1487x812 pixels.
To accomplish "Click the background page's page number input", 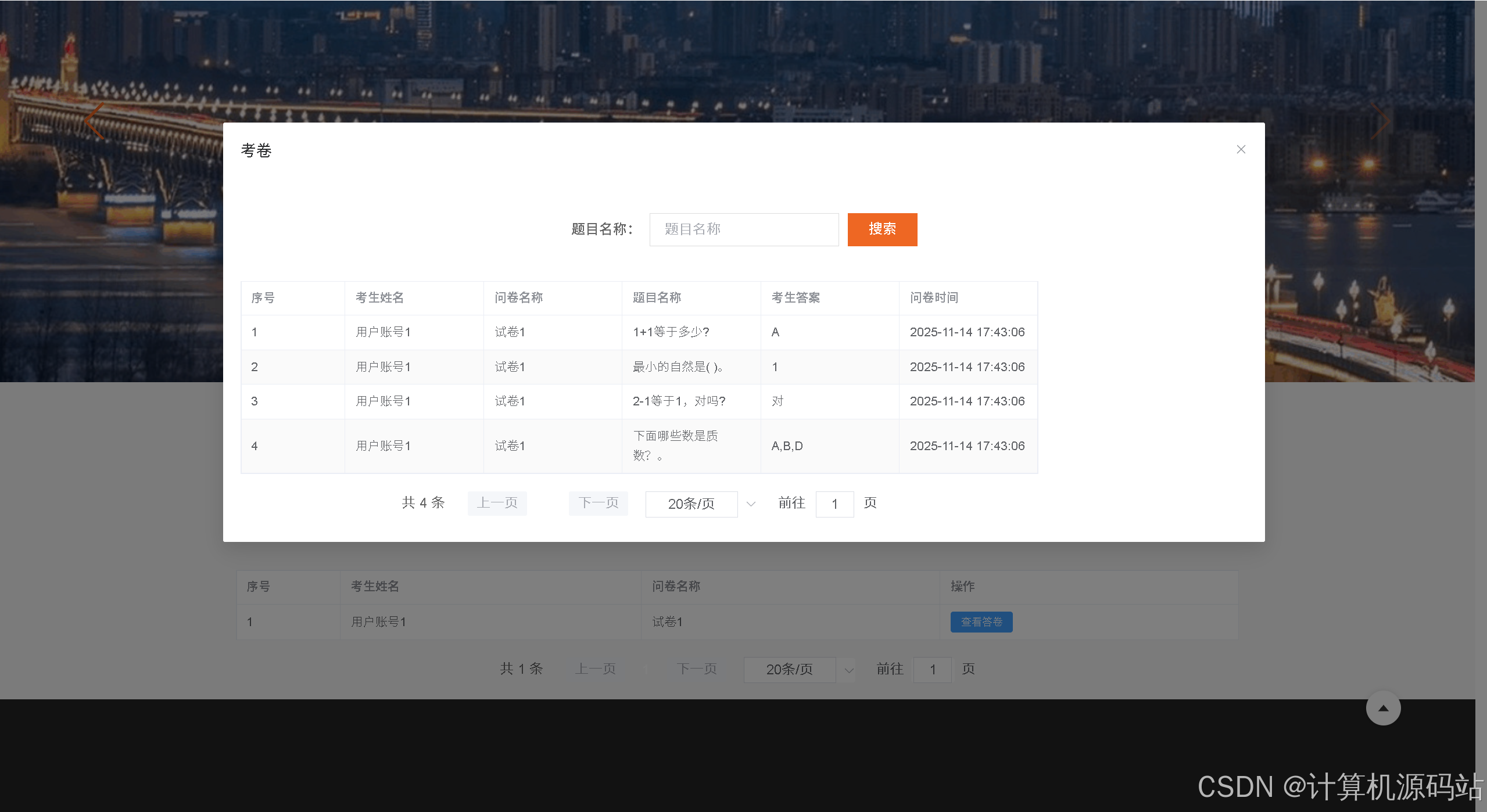I will click(933, 670).
